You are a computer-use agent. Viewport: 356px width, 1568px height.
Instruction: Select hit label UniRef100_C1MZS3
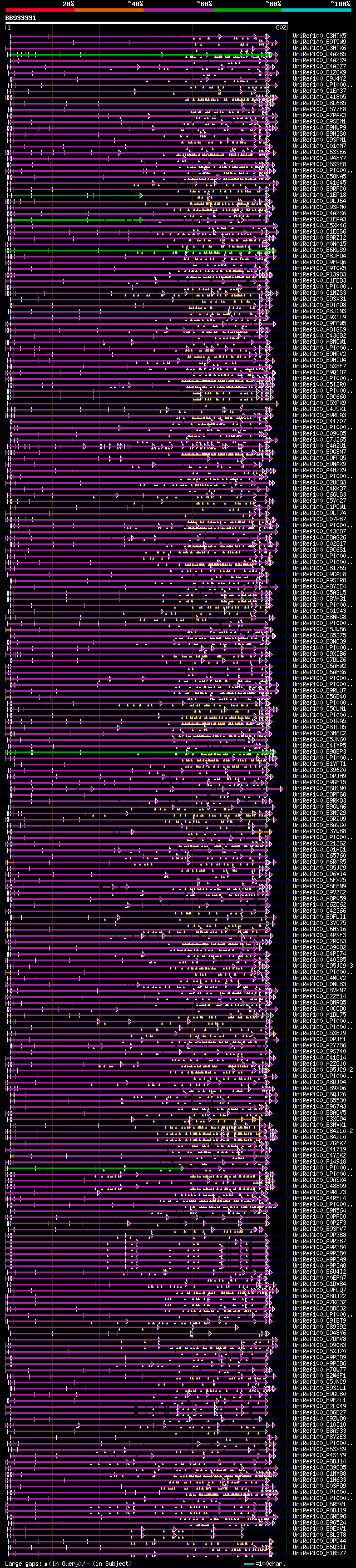[319, 293]
